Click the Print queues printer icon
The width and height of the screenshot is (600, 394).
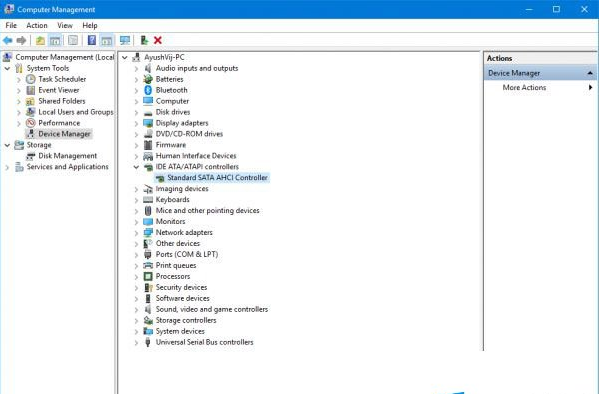pos(148,265)
